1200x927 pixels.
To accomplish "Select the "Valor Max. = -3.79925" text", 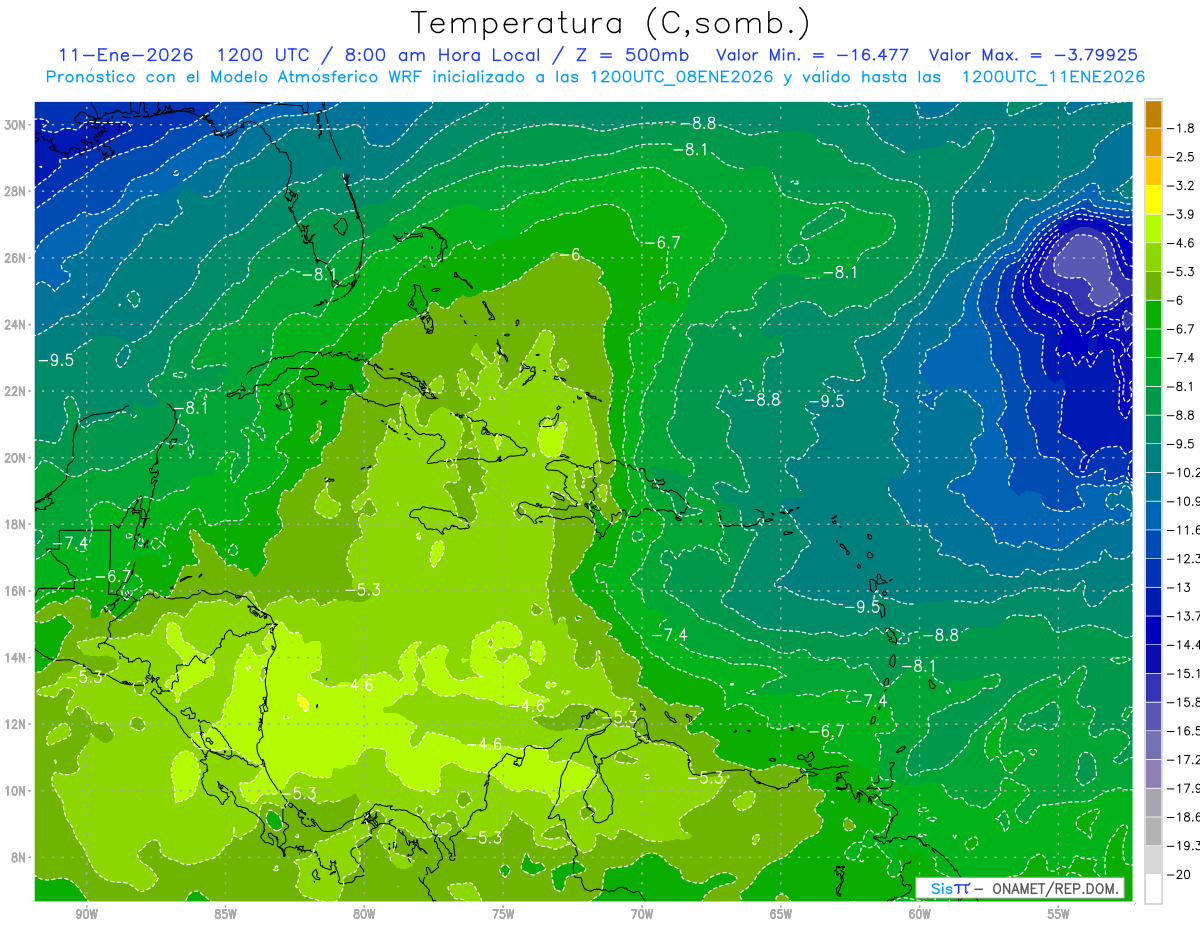I will click(1033, 55).
